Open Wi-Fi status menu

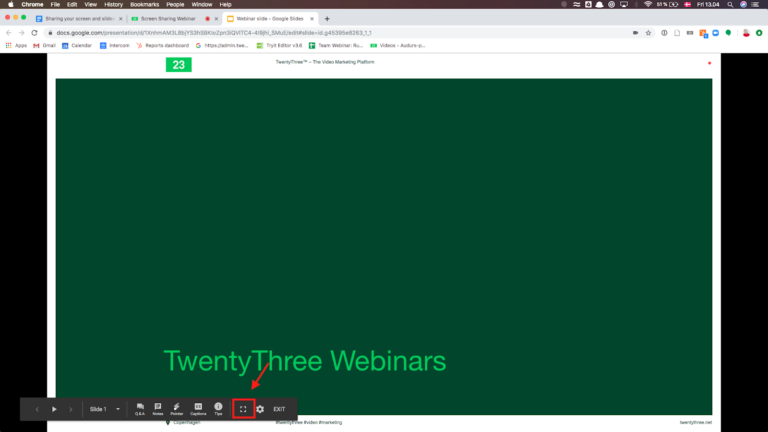coord(648,4)
